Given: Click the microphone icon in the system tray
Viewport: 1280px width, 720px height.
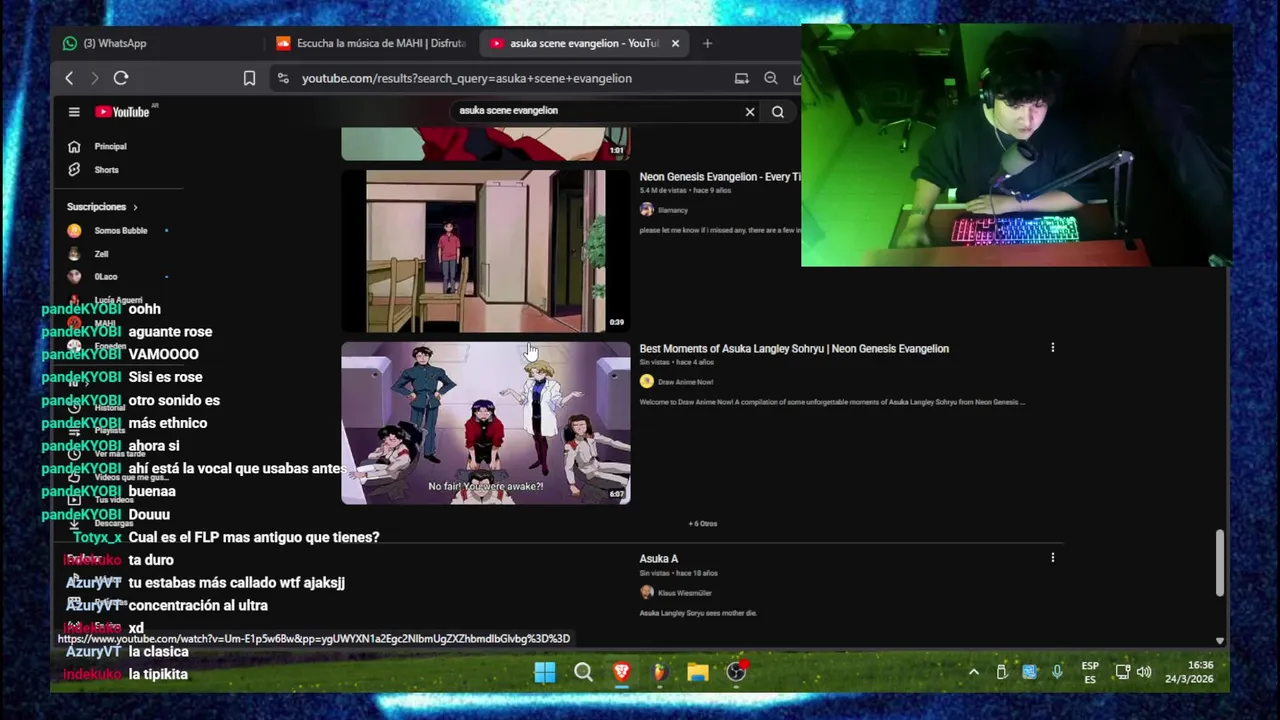Looking at the screenshot, I should click(x=1057, y=672).
